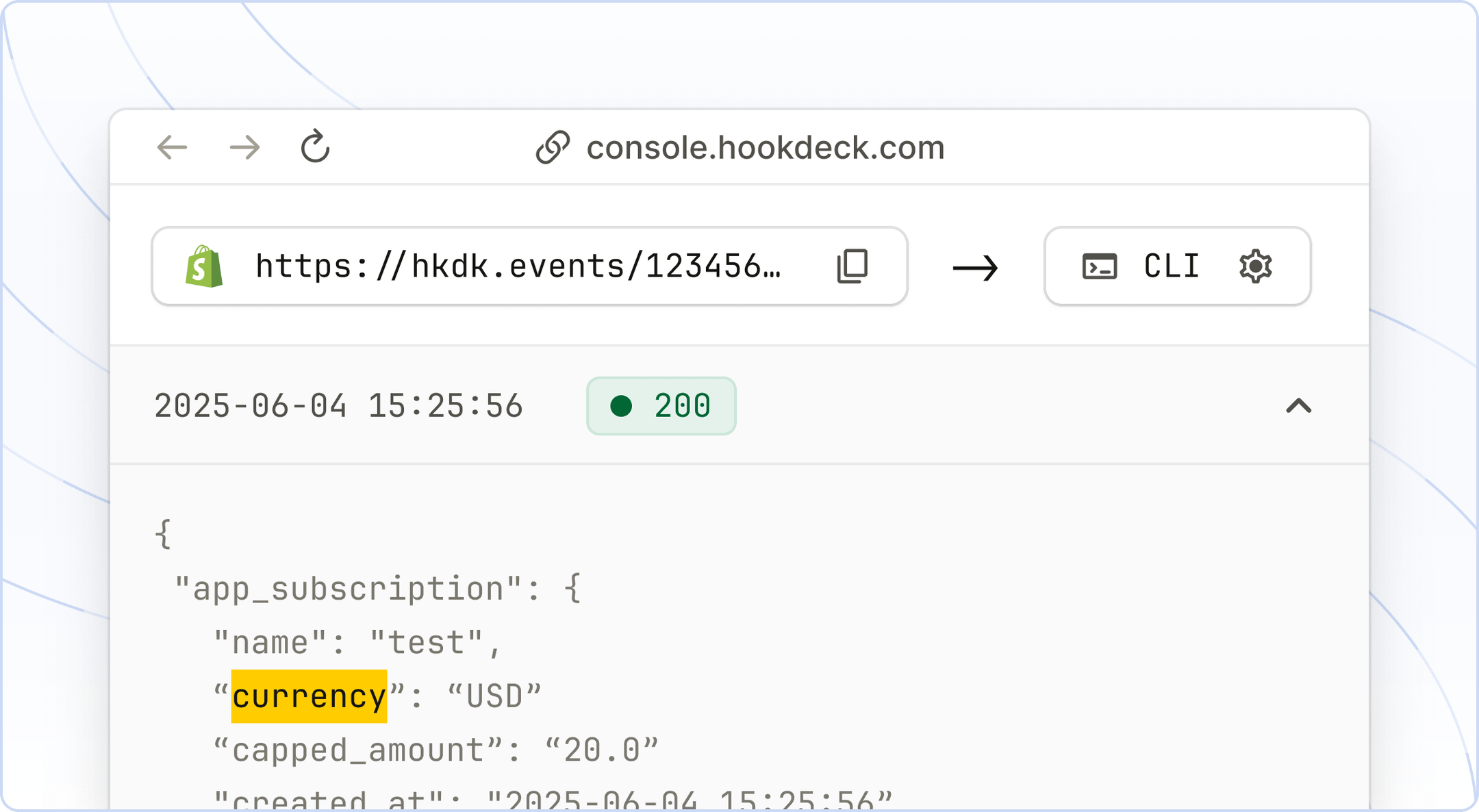The height and width of the screenshot is (812, 1479).
Task: Click the green status dot on 200 badge
Action: (x=622, y=406)
